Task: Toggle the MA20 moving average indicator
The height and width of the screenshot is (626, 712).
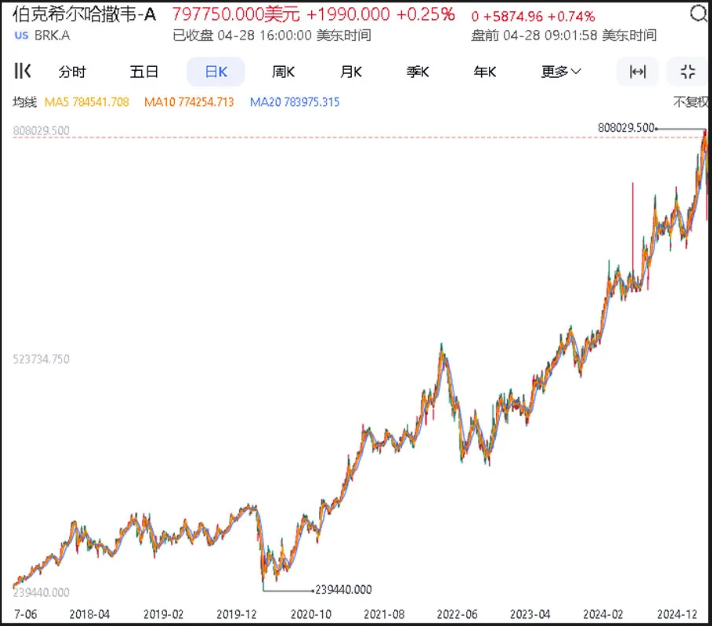Action: tap(294, 102)
